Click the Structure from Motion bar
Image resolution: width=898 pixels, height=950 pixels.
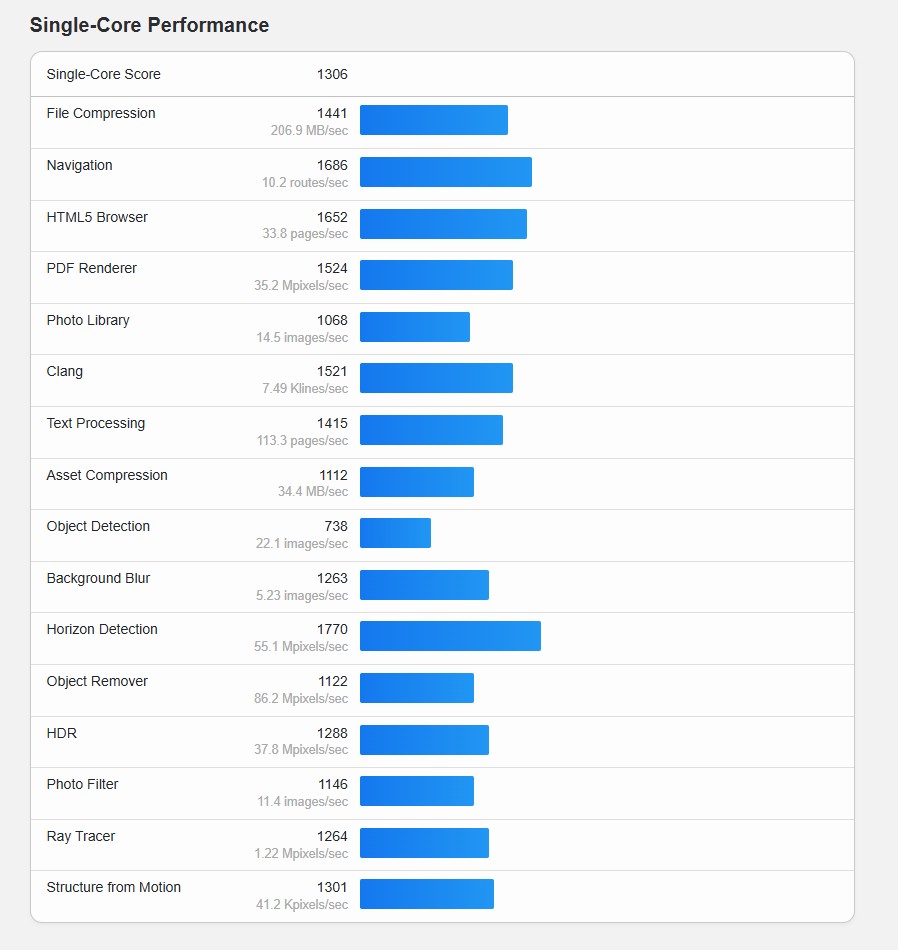[427, 894]
